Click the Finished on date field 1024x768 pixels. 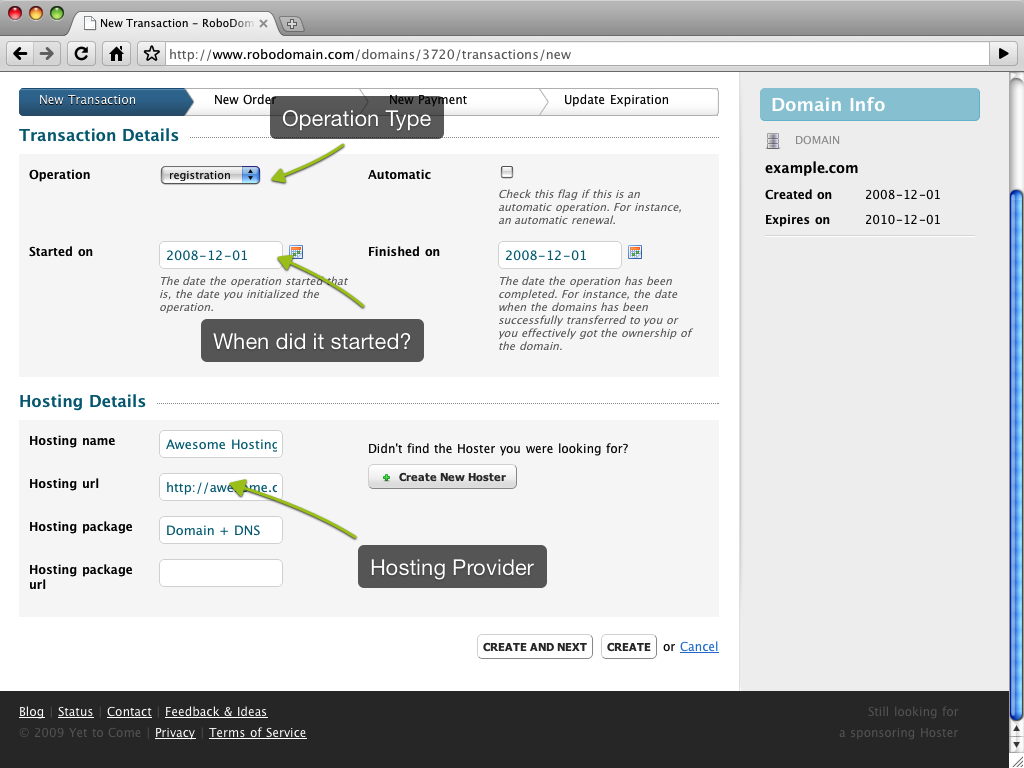[560, 255]
